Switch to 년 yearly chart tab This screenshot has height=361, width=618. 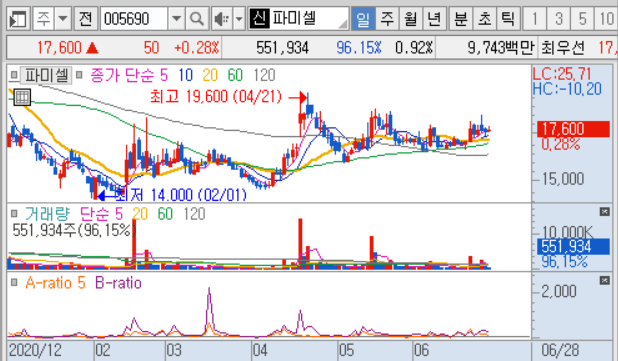(434, 19)
